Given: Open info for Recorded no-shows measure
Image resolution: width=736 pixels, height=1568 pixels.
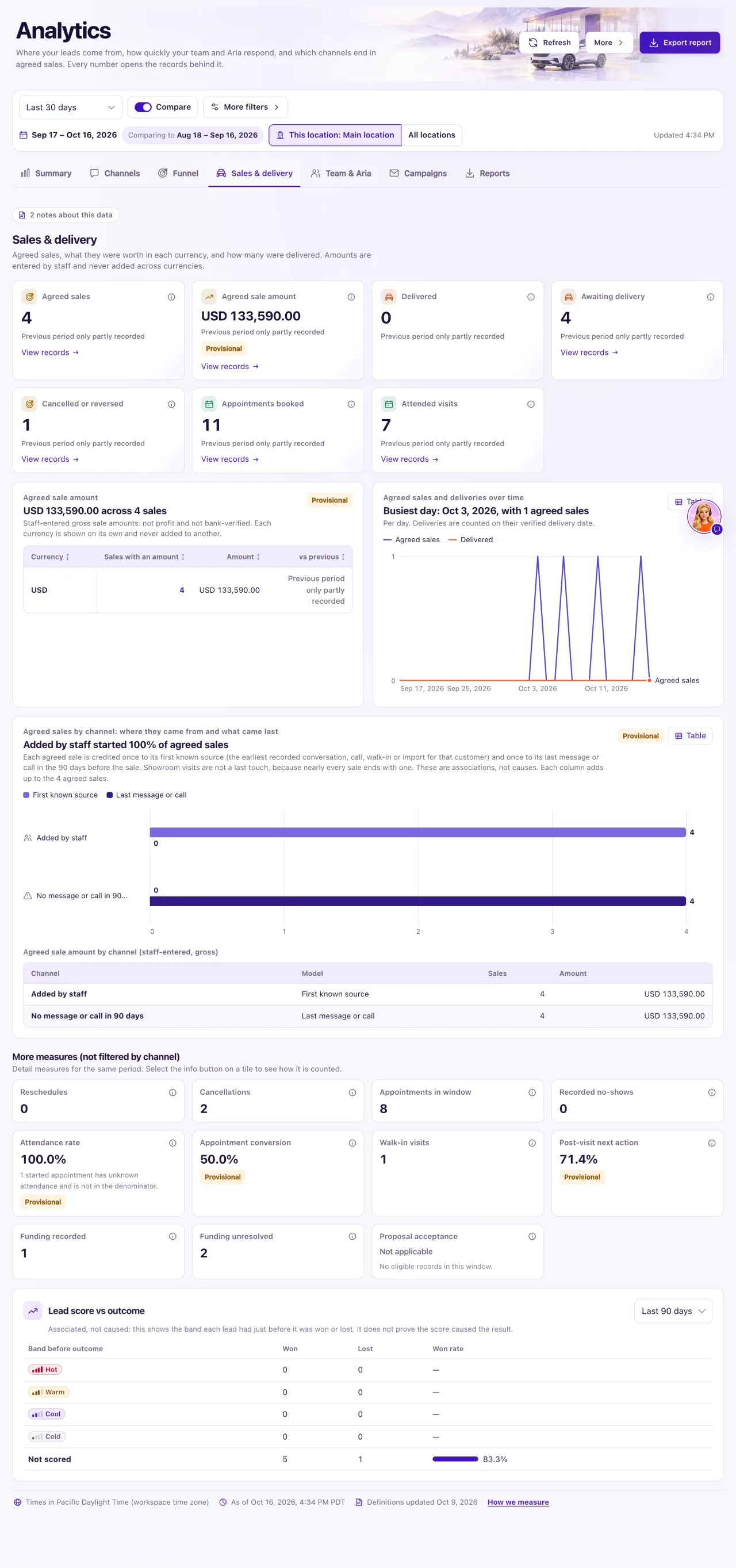Looking at the screenshot, I should pyautogui.click(x=711, y=1092).
